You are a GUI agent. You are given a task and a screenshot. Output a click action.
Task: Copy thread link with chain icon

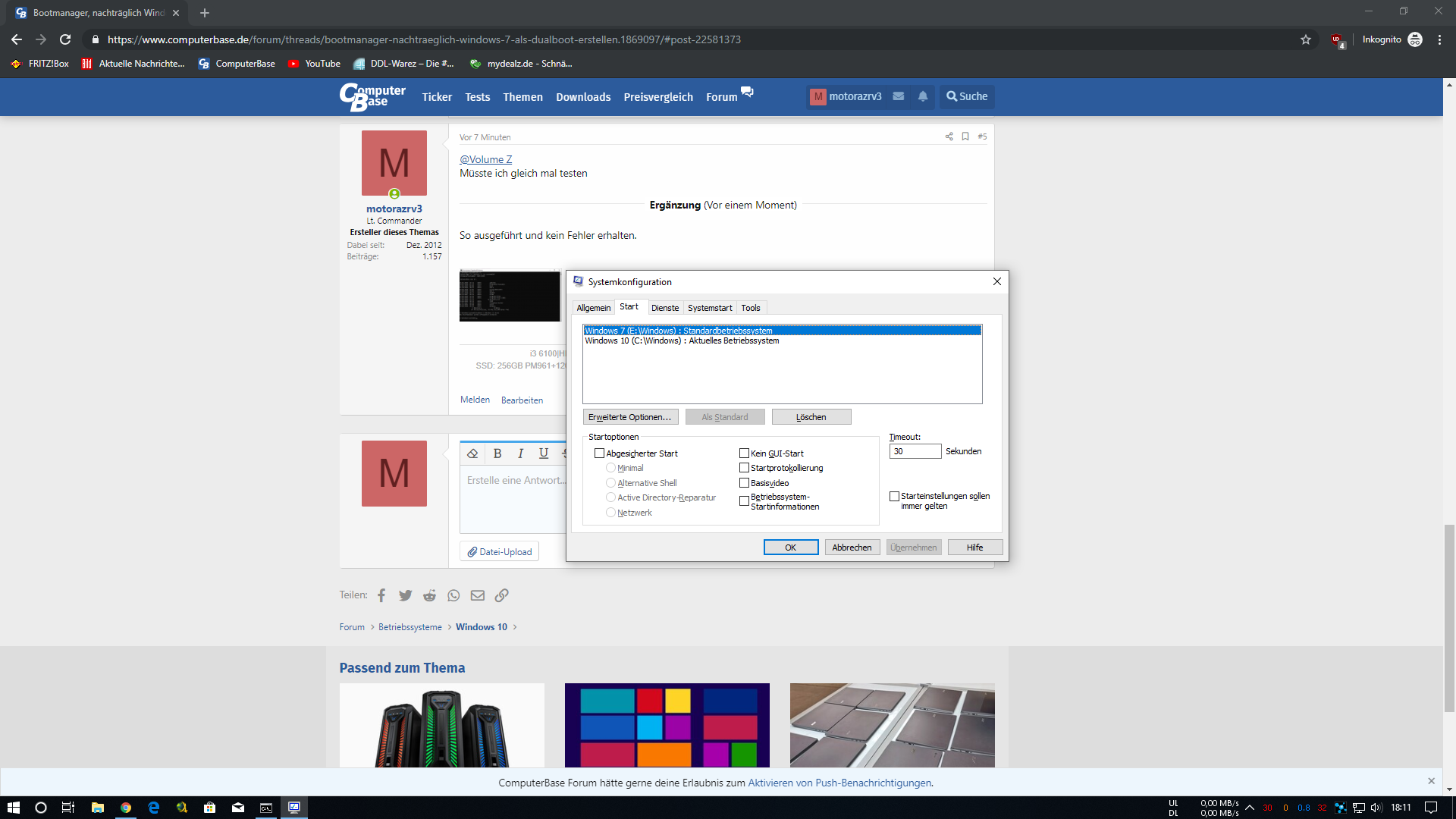[501, 595]
